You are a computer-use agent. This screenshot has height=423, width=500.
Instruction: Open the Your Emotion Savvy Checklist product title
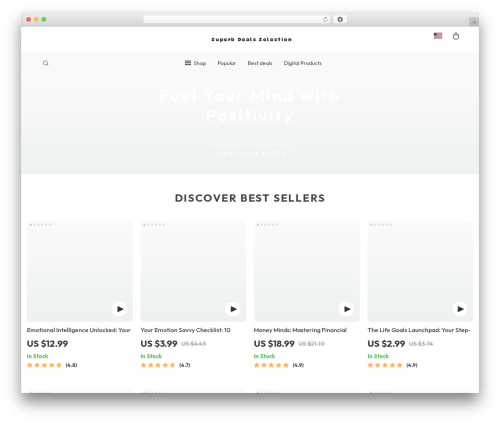click(185, 330)
